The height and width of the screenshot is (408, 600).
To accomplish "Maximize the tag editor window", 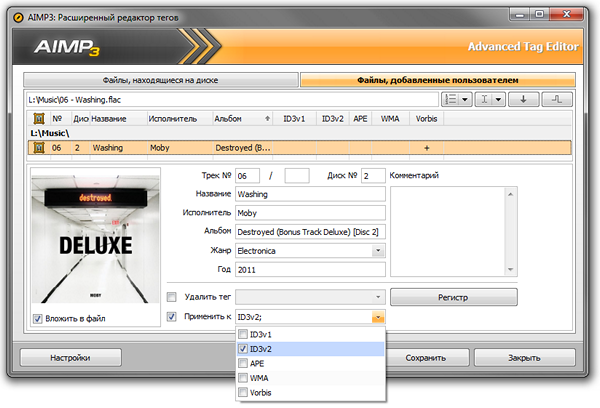I will point(540,14).
